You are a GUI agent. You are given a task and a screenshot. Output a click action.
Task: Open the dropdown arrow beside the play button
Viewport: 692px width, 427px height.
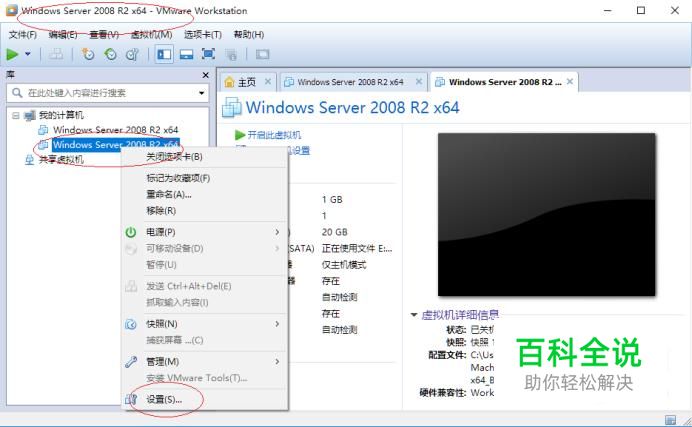point(28,54)
